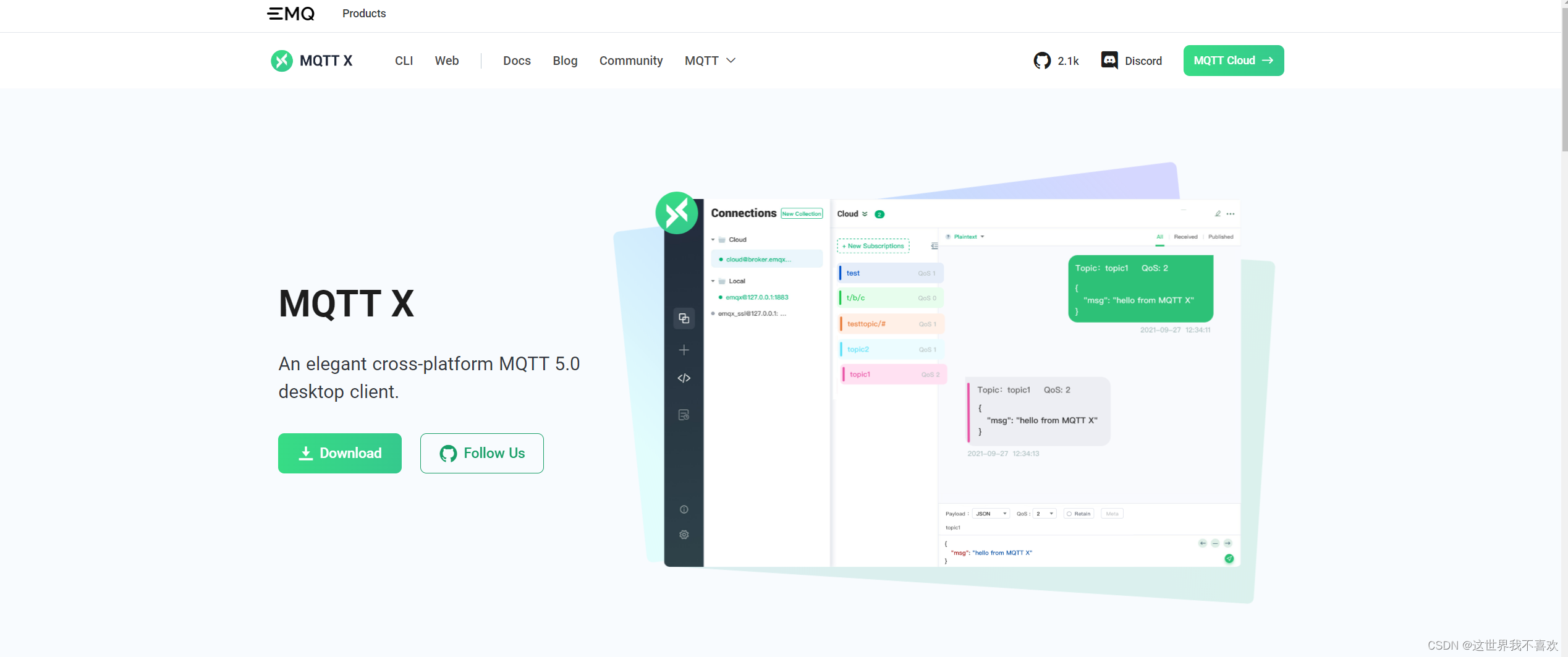Screen dimensions: 1568x657
Task: Click the EMQ logo in the top bar
Action: tap(290, 14)
